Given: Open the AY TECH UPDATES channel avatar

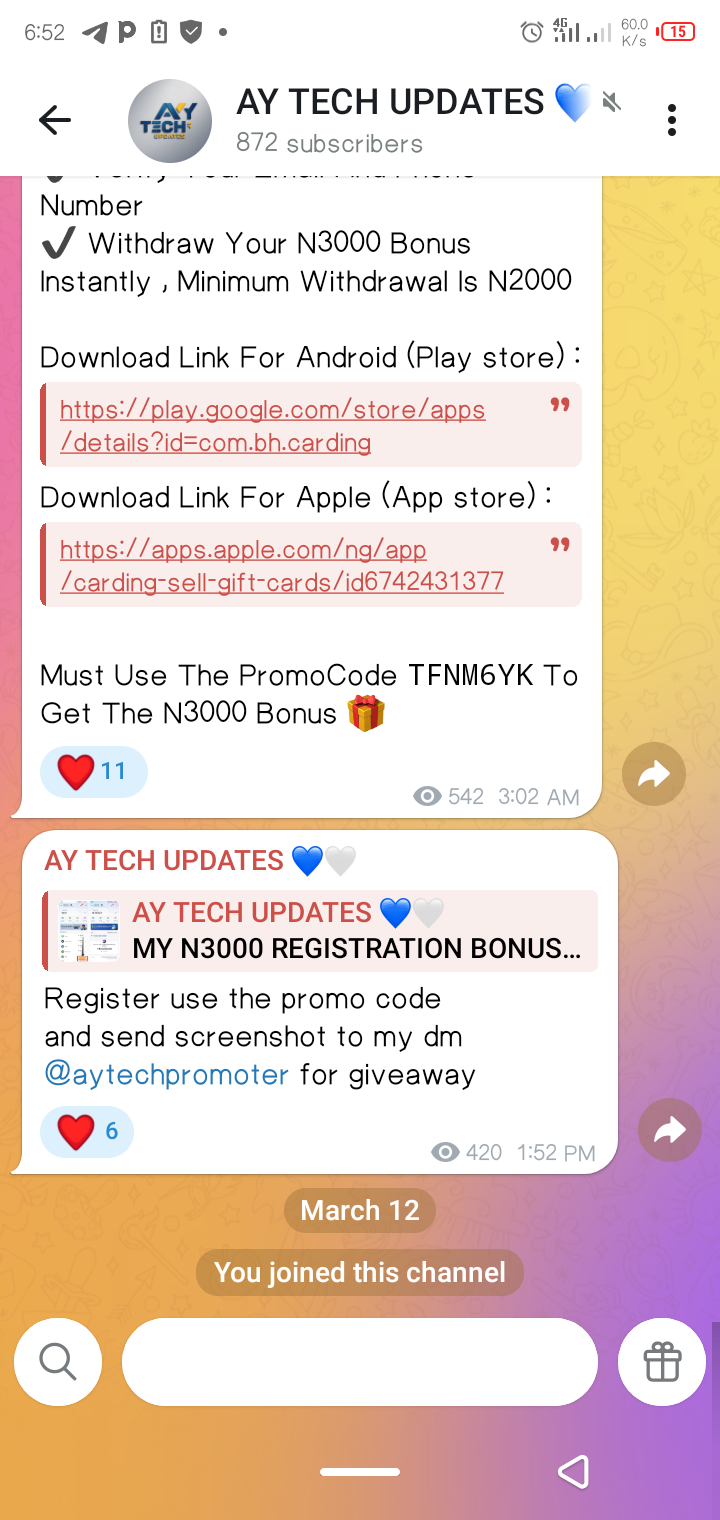Looking at the screenshot, I should (170, 121).
